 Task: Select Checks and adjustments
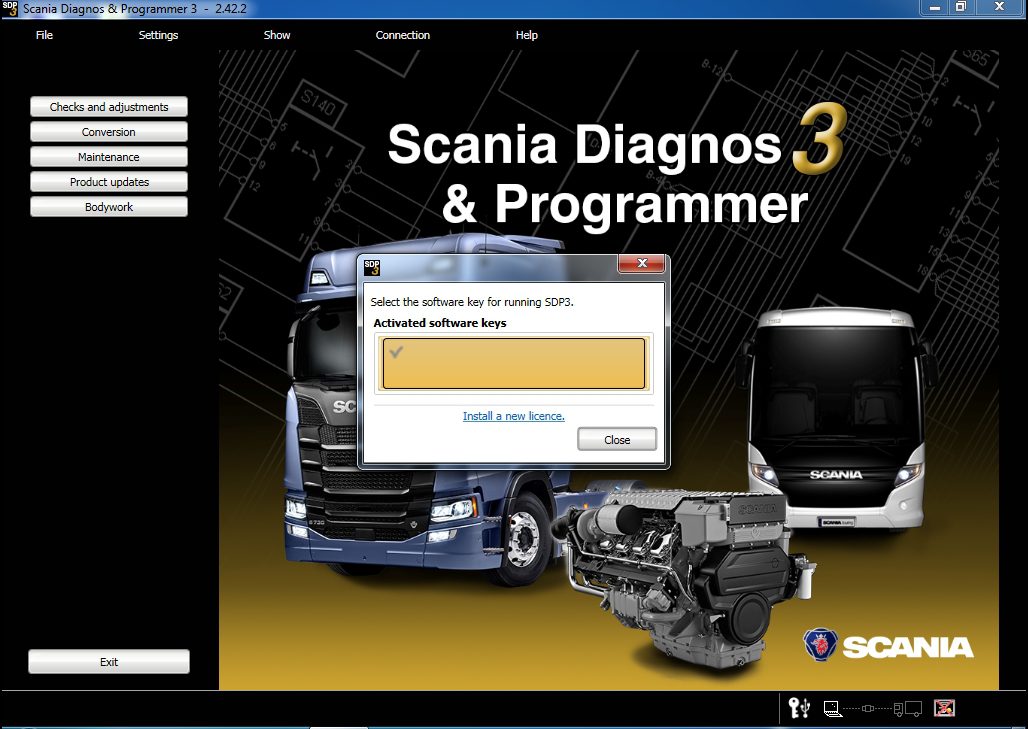click(x=108, y=106)
